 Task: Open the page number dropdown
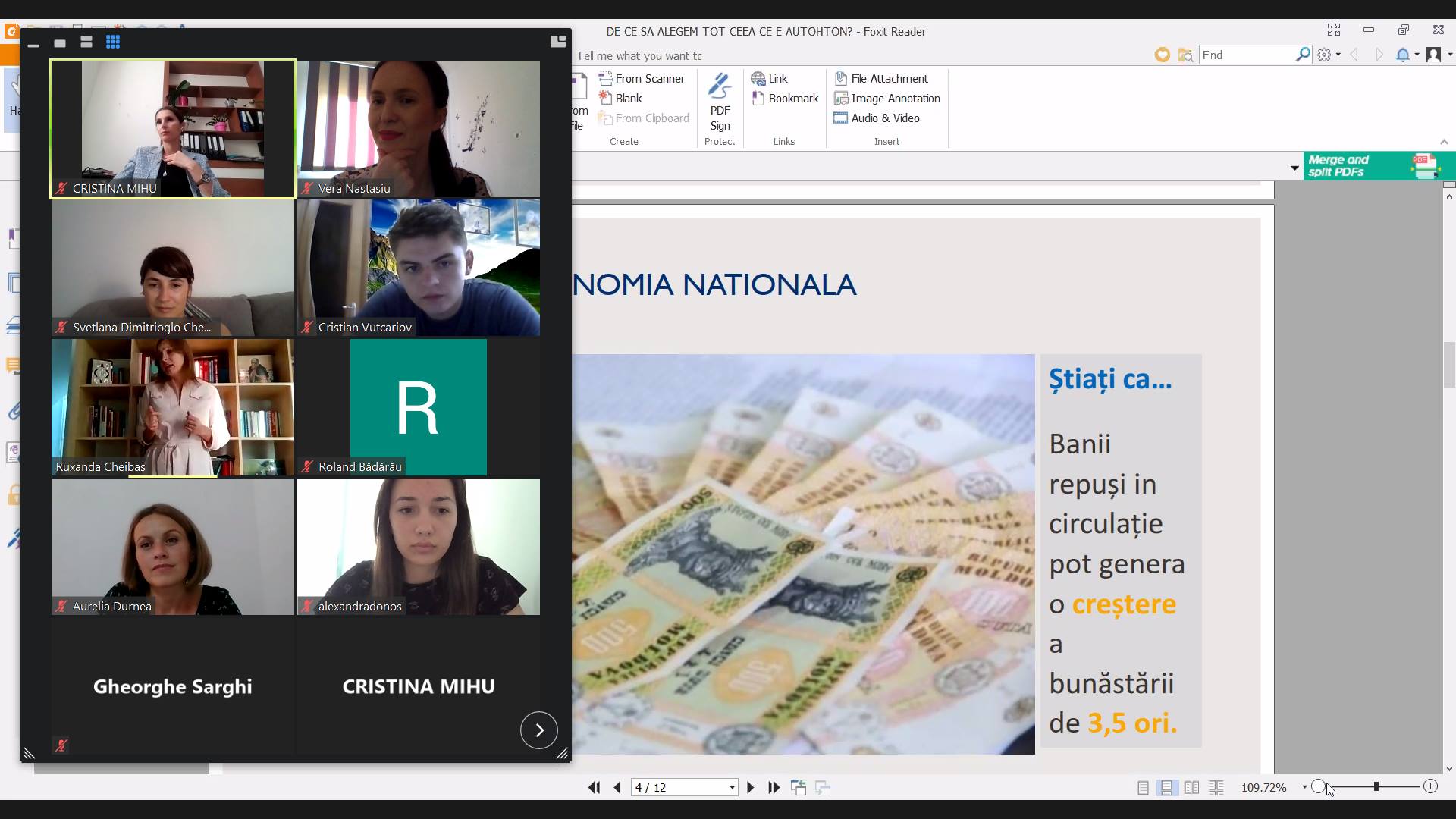click(732, 788)
